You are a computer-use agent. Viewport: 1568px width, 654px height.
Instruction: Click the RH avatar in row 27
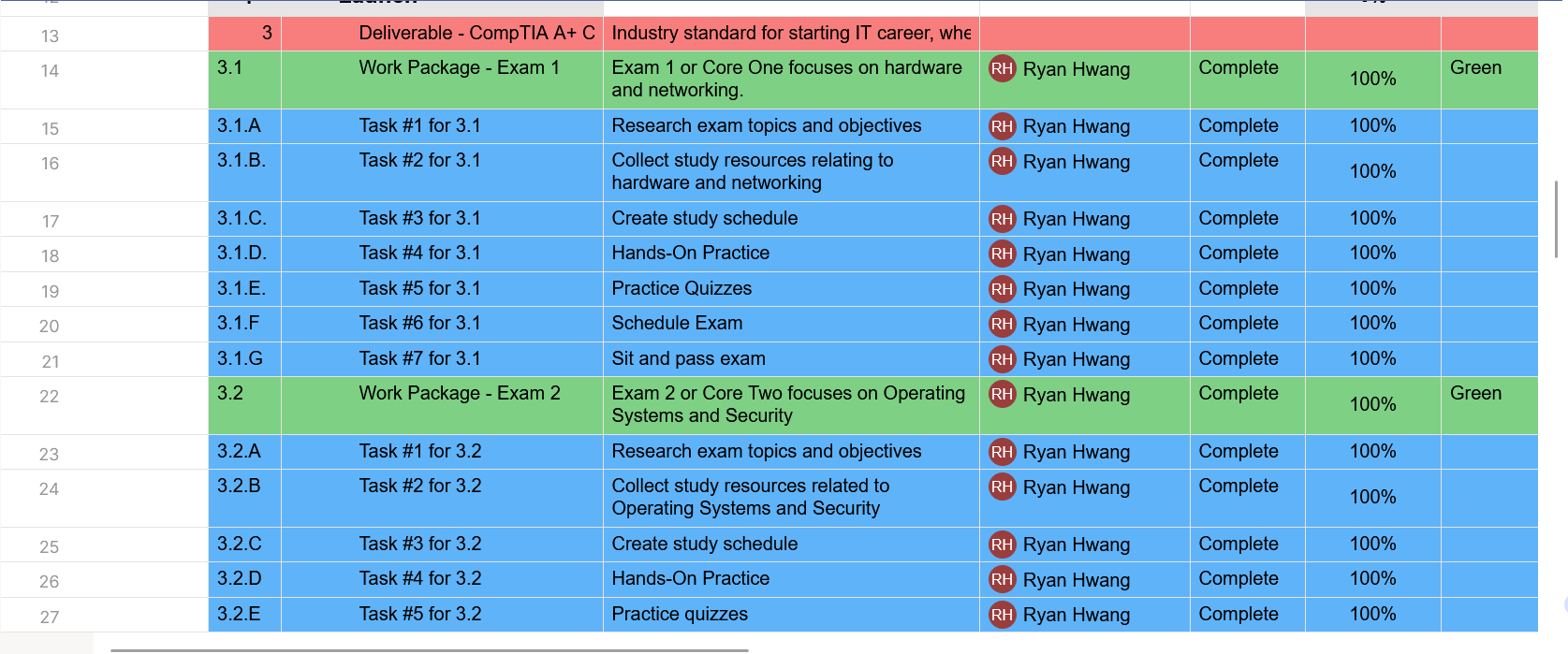[1002, 615]
